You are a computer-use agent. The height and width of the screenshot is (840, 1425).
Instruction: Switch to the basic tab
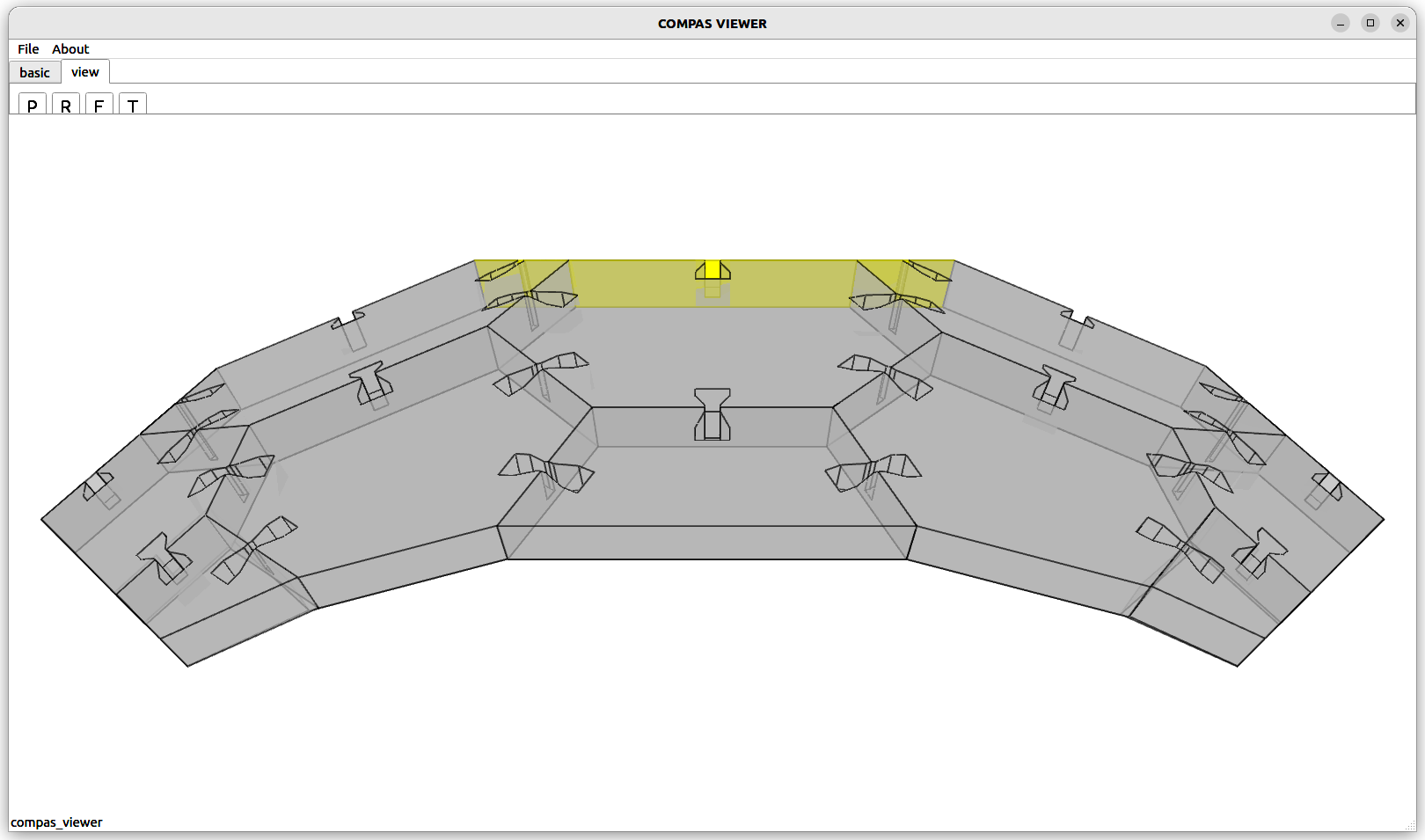click(35, 72)
